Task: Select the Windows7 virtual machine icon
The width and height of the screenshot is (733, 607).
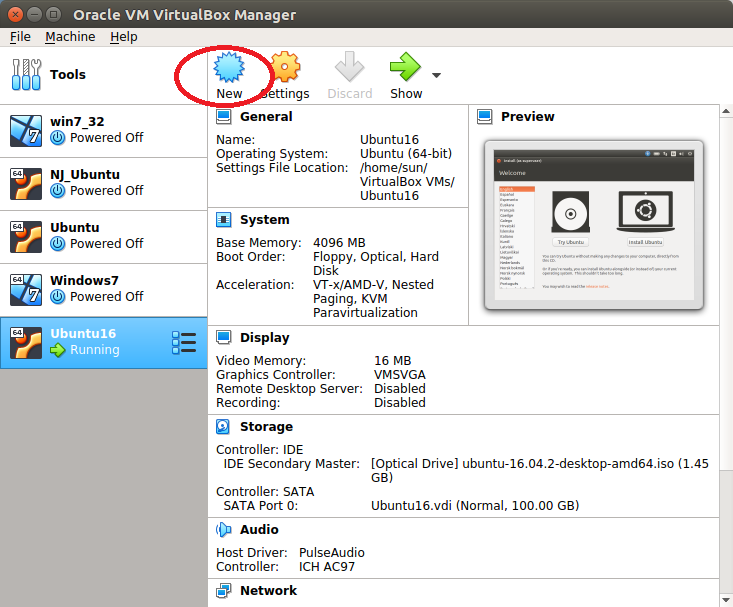Action: (x=26, y=289)
